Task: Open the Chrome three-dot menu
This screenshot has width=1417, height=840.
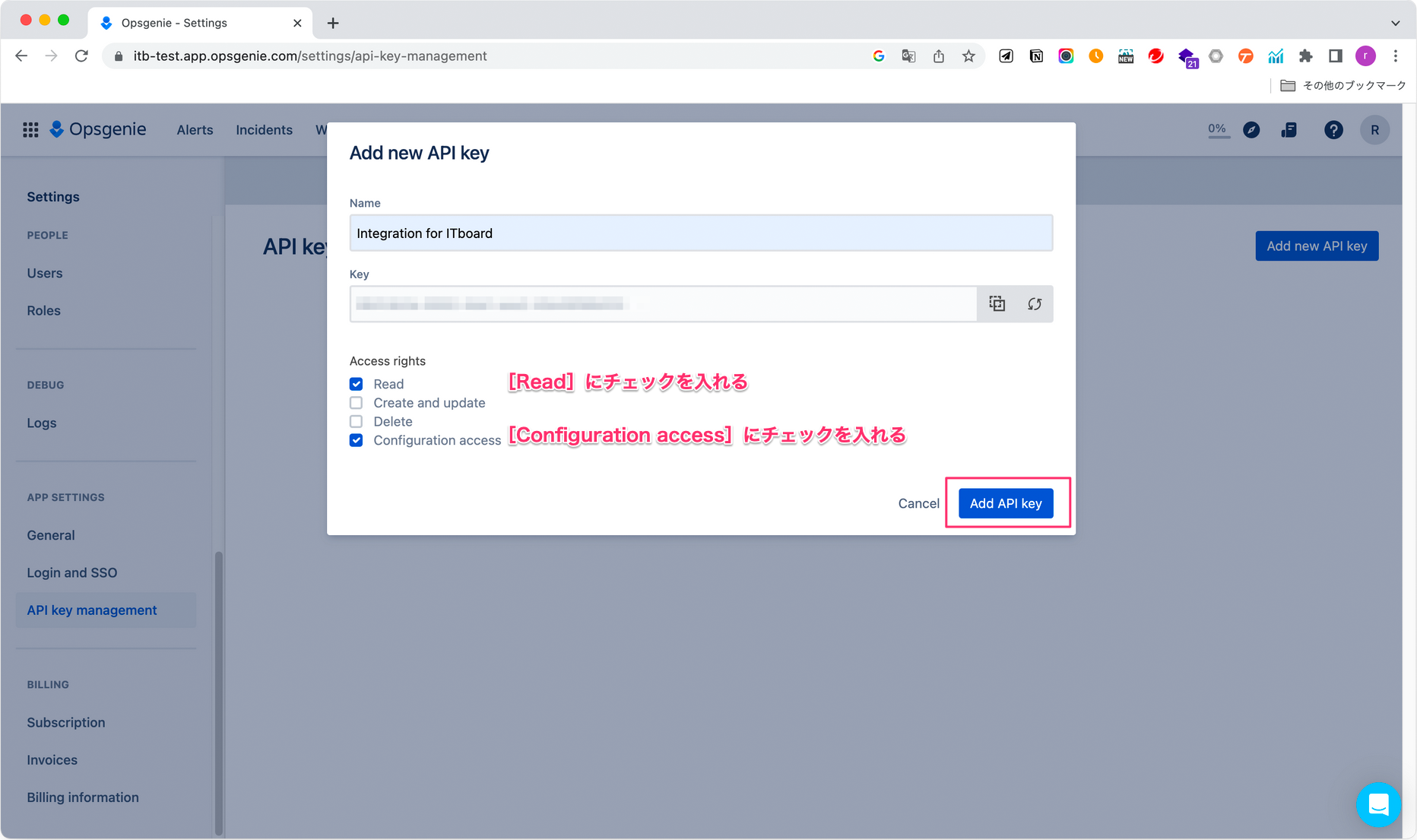Action: point(1395,56)
